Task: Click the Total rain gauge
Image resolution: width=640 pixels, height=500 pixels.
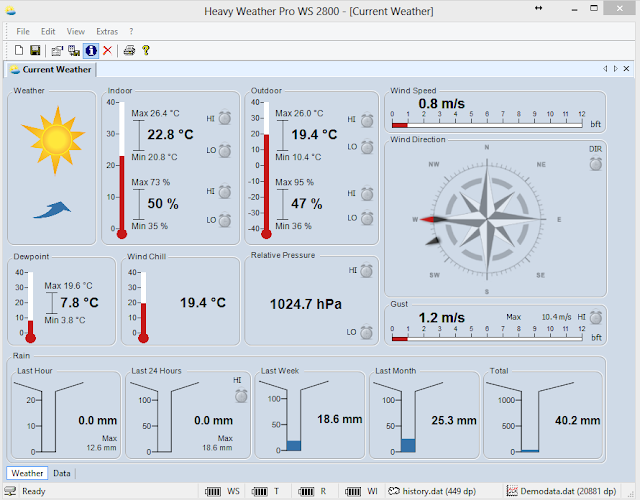Action: (530, 417)
